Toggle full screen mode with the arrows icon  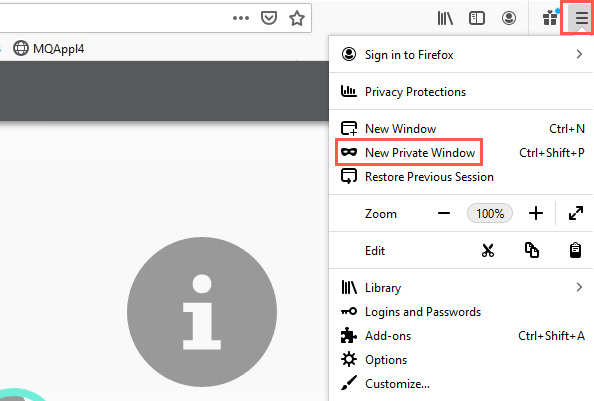tap(576, 213)
